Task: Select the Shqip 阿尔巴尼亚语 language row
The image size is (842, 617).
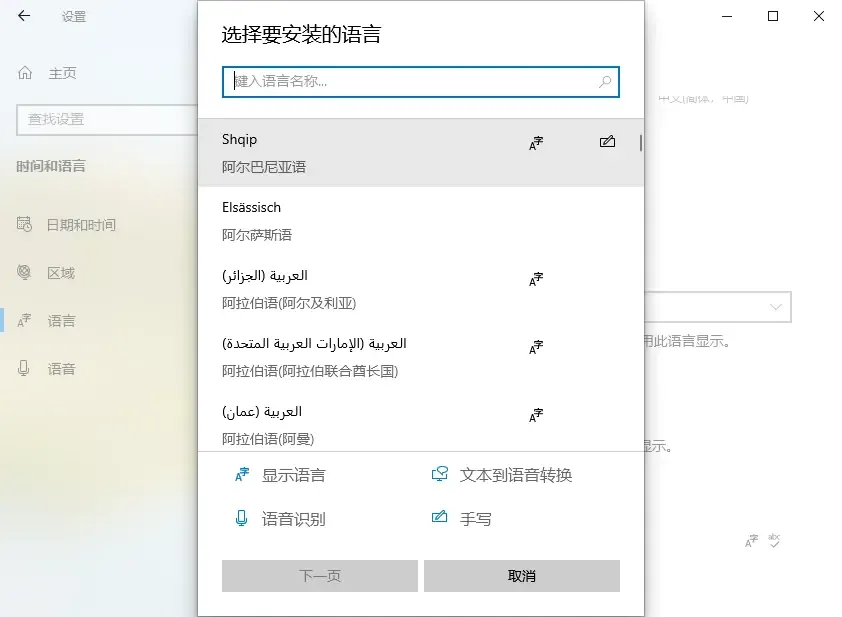Action: click(x=420, y=153)
